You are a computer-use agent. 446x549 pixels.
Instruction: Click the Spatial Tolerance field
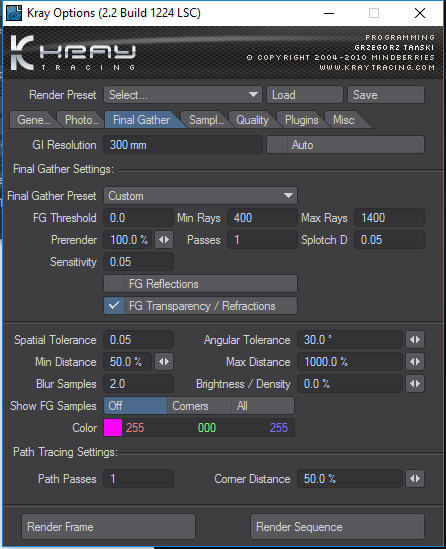[138, 340]
